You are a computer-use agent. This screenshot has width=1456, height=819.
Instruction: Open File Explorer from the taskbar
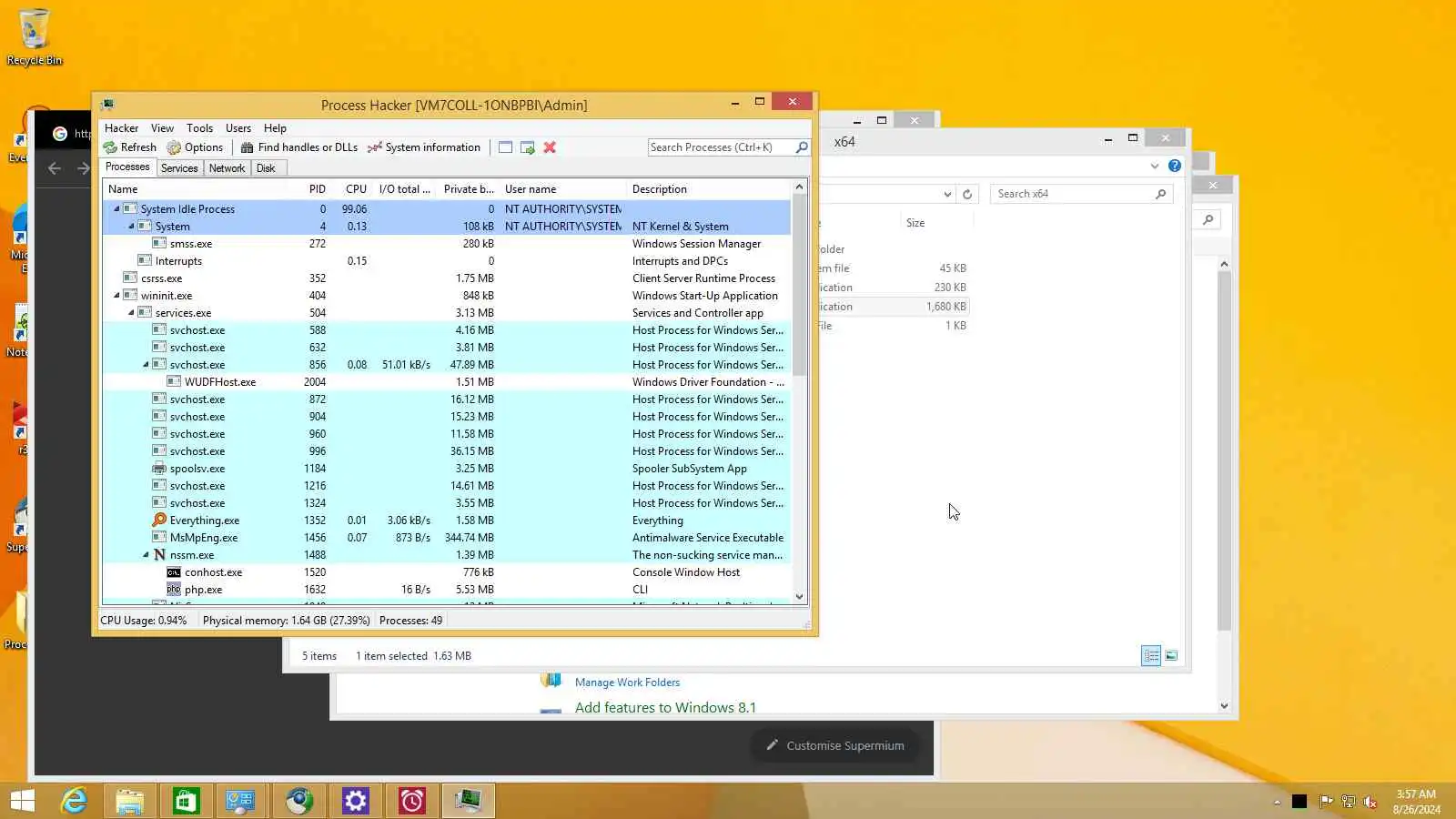tap(130, 801)
